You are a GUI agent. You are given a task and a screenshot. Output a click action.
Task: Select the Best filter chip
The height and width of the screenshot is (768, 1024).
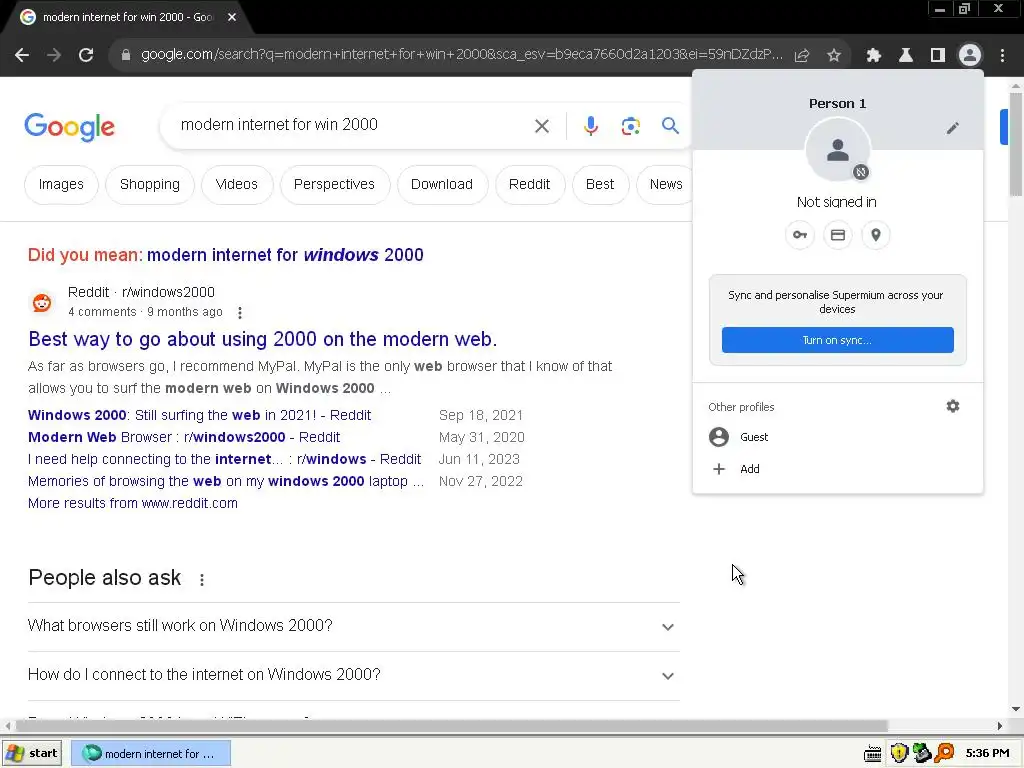pyautogui.click(x=600, y=185)
